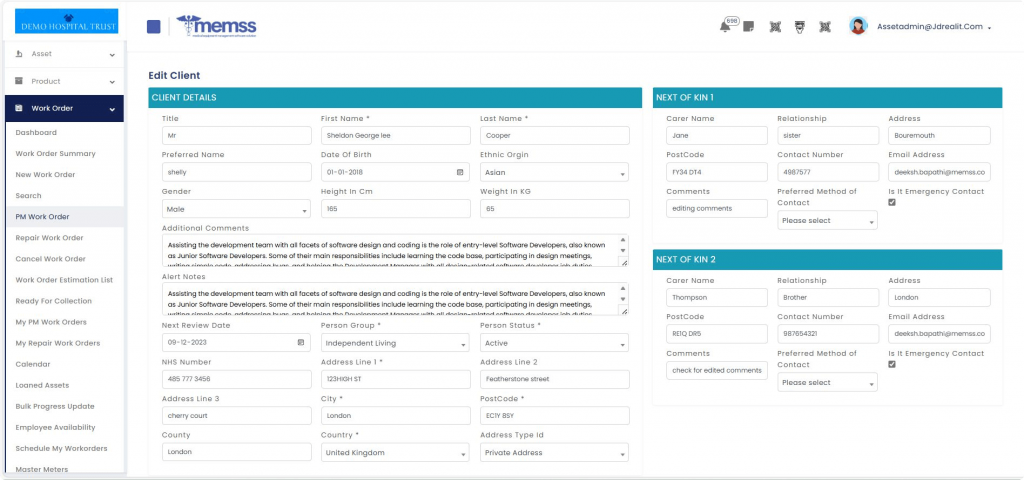Open the Ethnic Orgin dropdown
Screen dimensions: 1024x480
click(x=554, y=172)
